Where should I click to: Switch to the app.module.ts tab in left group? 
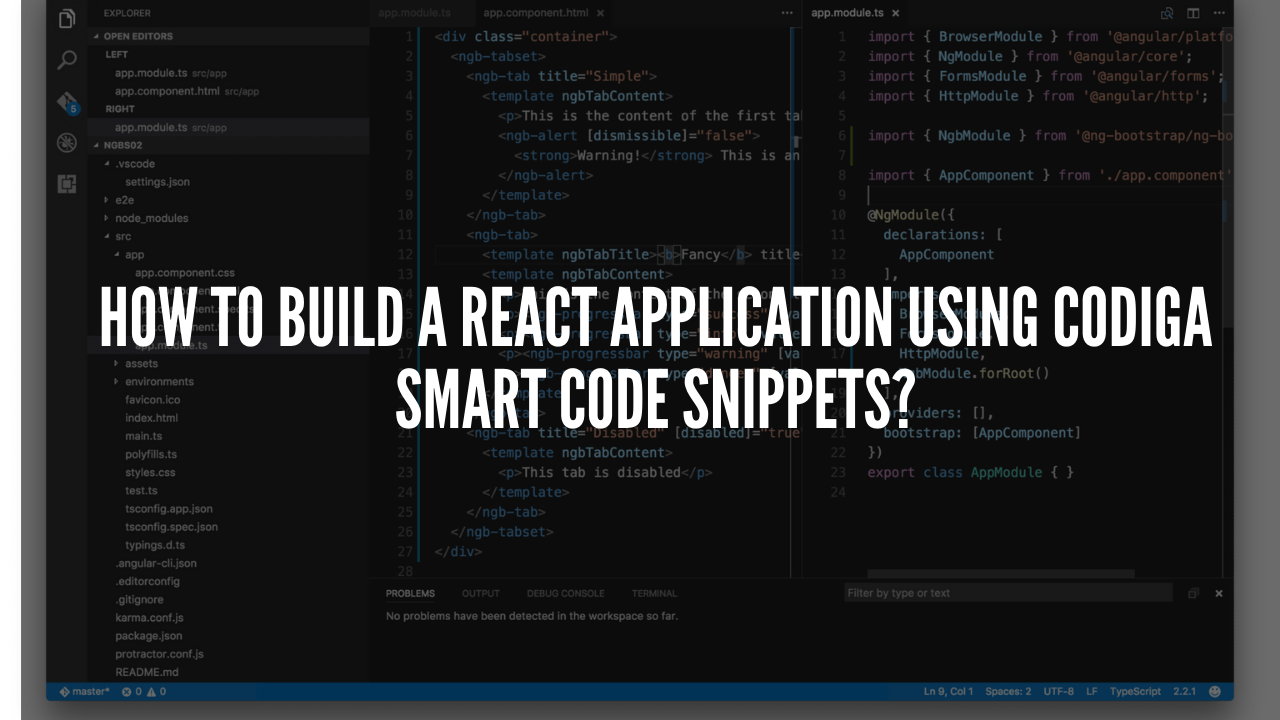tap(415, 14)
